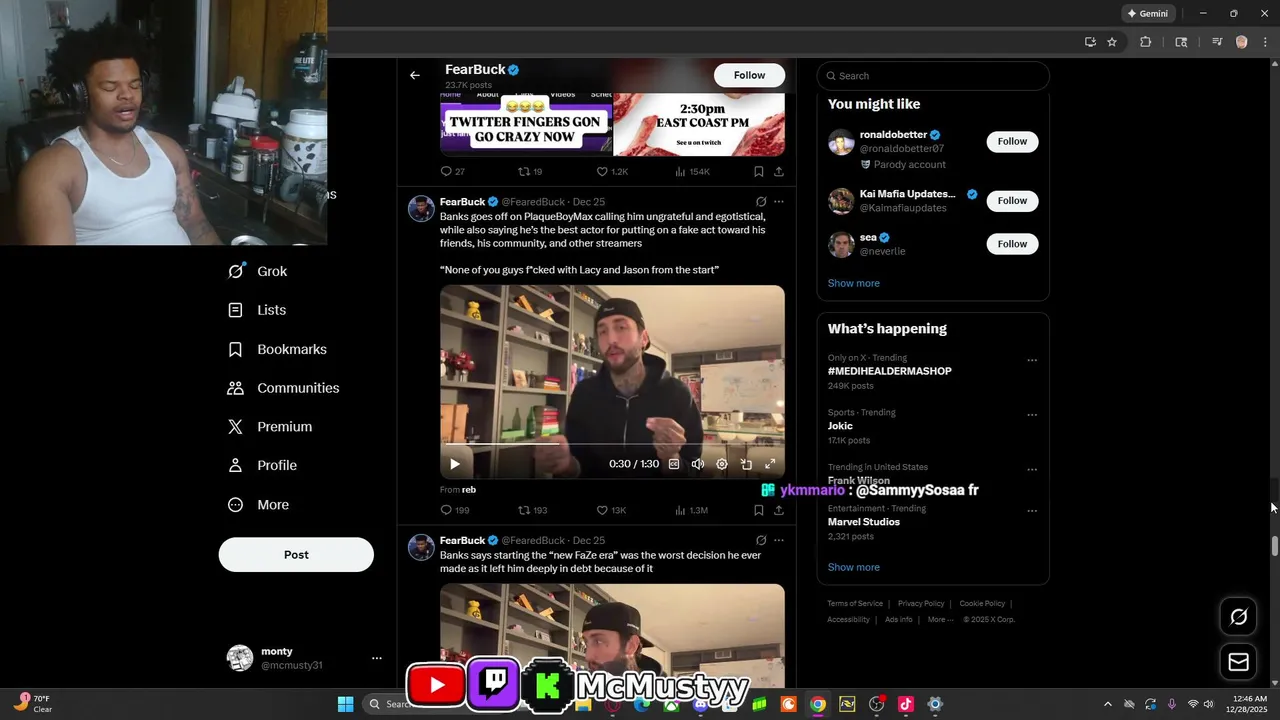
Task: Open Grok explain icon on PlaqueBoyMax post
Action: coord(761,202)
